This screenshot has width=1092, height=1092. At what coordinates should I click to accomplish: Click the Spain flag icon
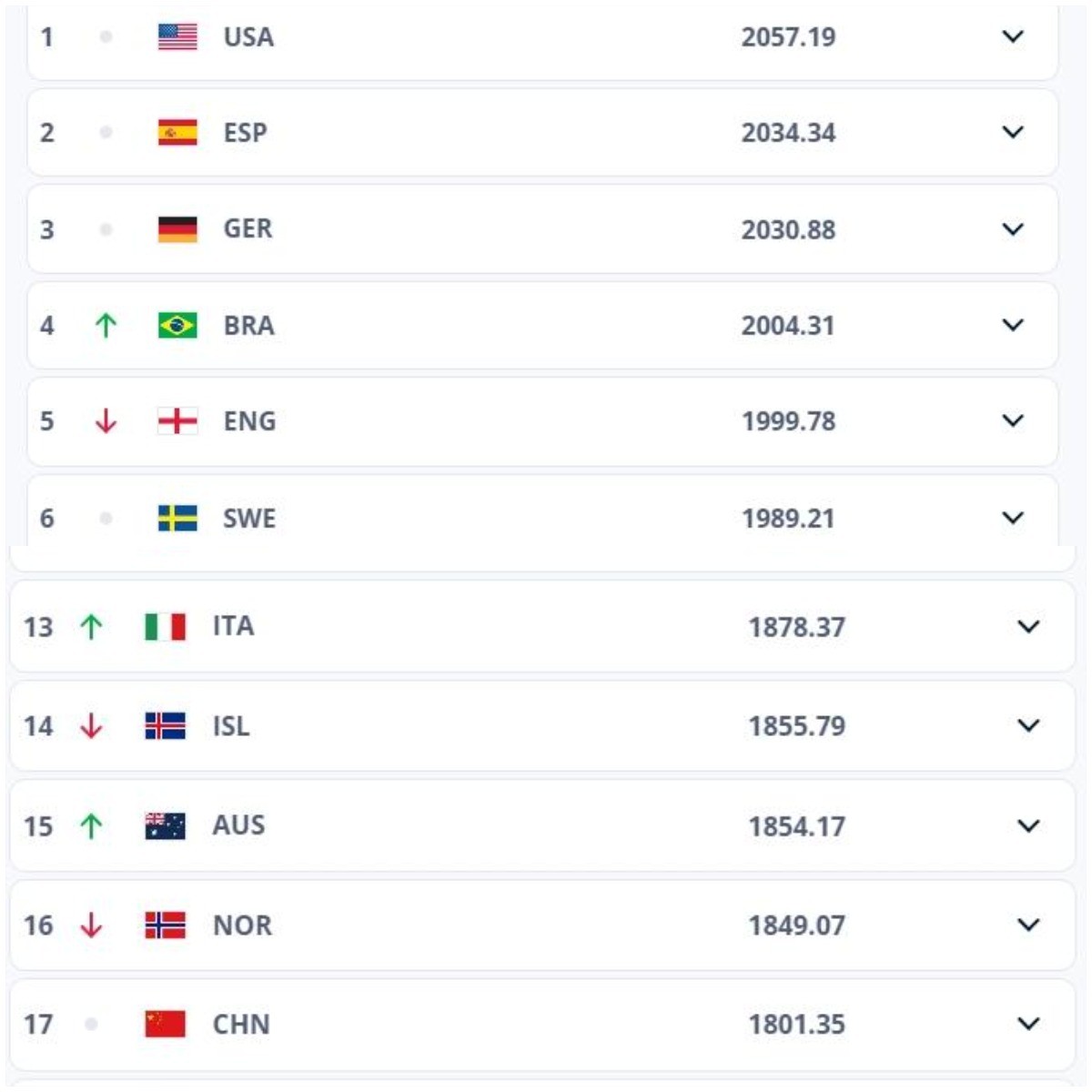click(x=177, y=133)
